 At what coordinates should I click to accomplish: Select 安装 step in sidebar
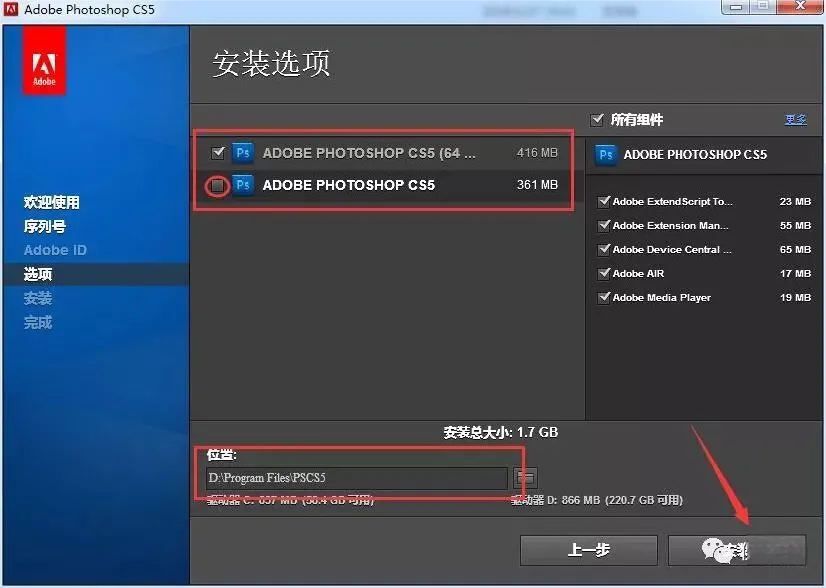(x=38, y=298)
